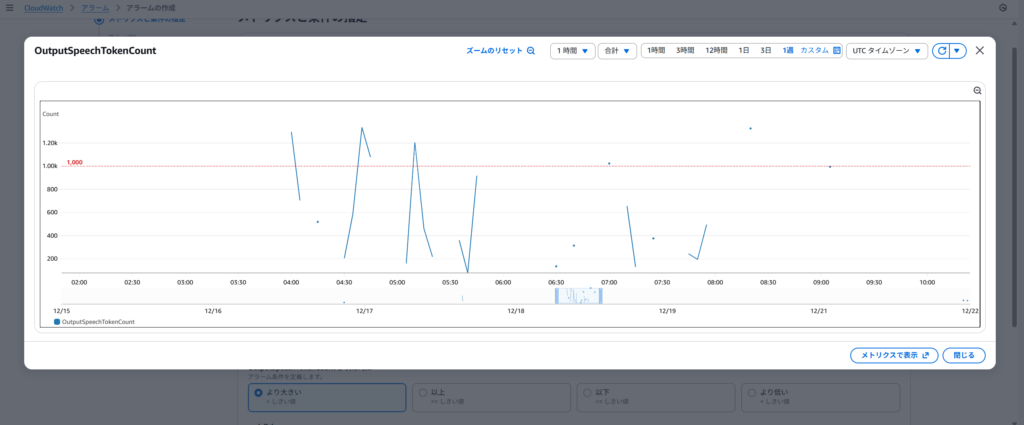
Task: Choose the 3日 time range
Action: point(765,50)
